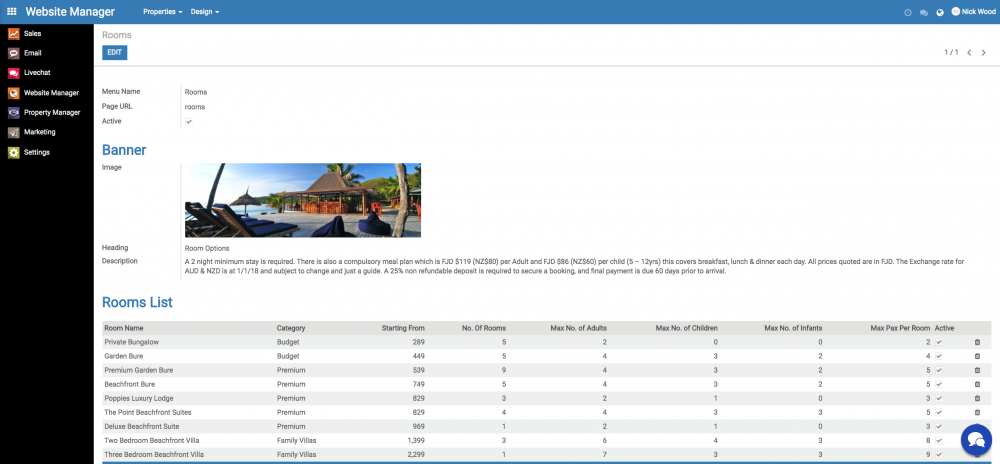Click the Edit button

coord(115,53)
